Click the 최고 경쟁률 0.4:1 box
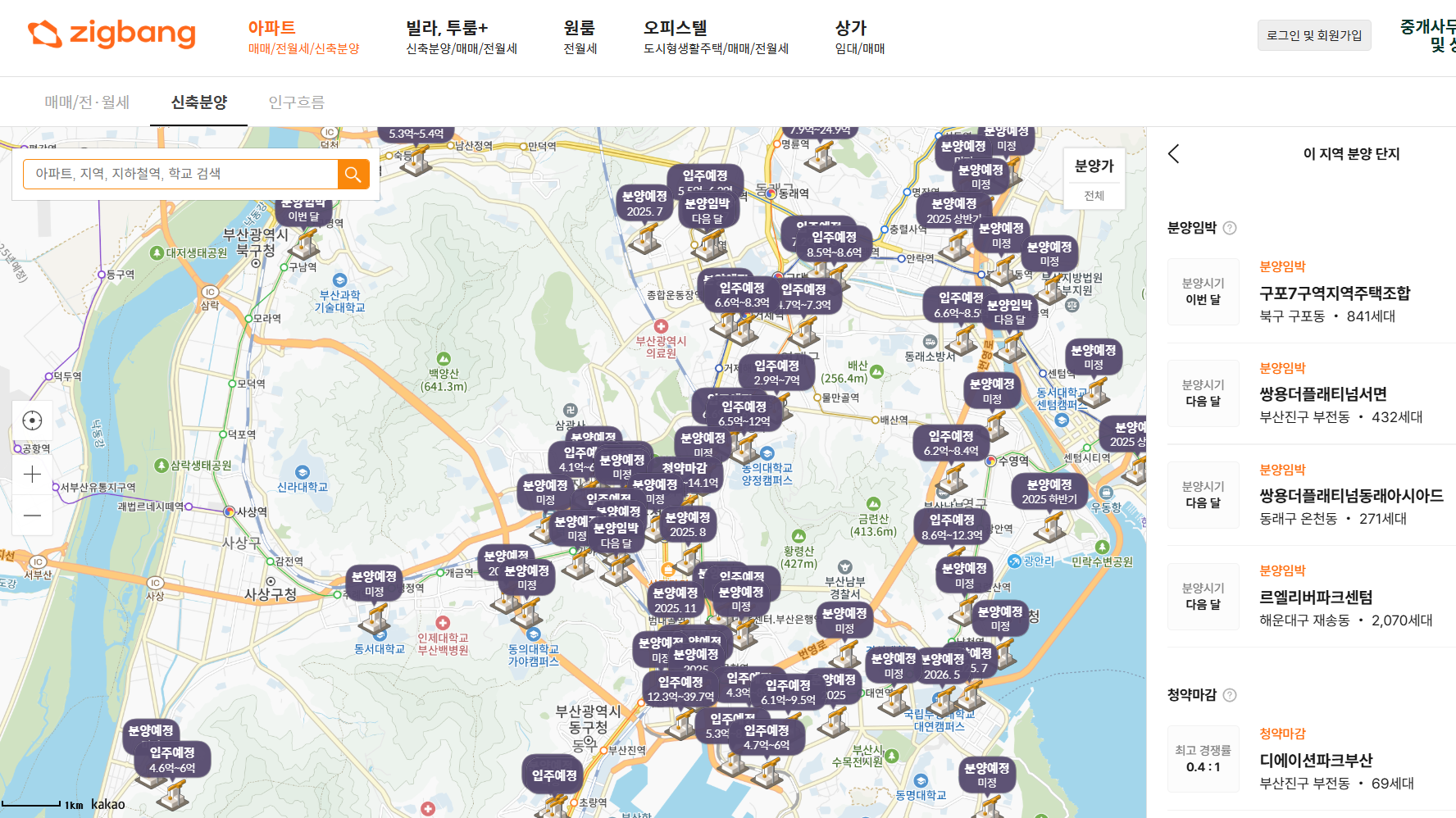Image resolution: width=1456 pixels, height=818 pixels. pos(1203,759)
